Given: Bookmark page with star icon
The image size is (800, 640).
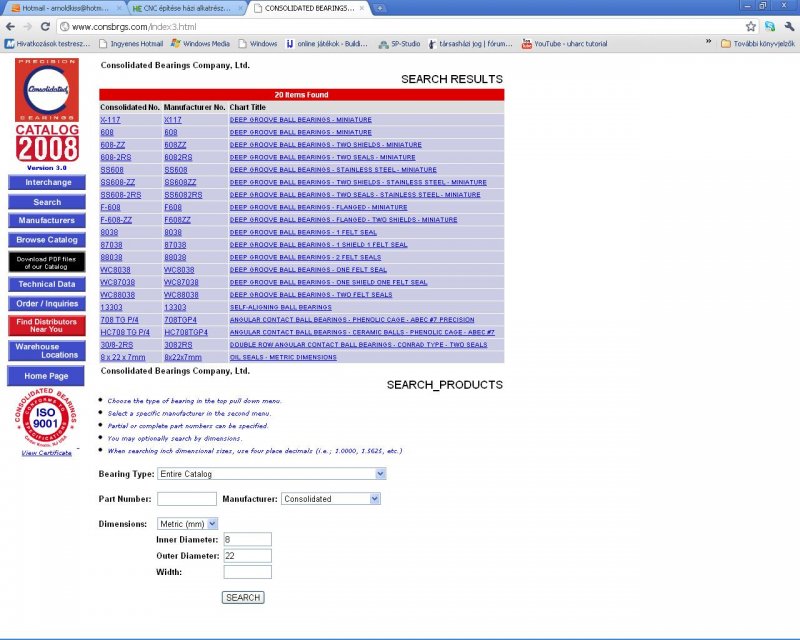Looking at the screenshot, I should (x=751, y=27).
